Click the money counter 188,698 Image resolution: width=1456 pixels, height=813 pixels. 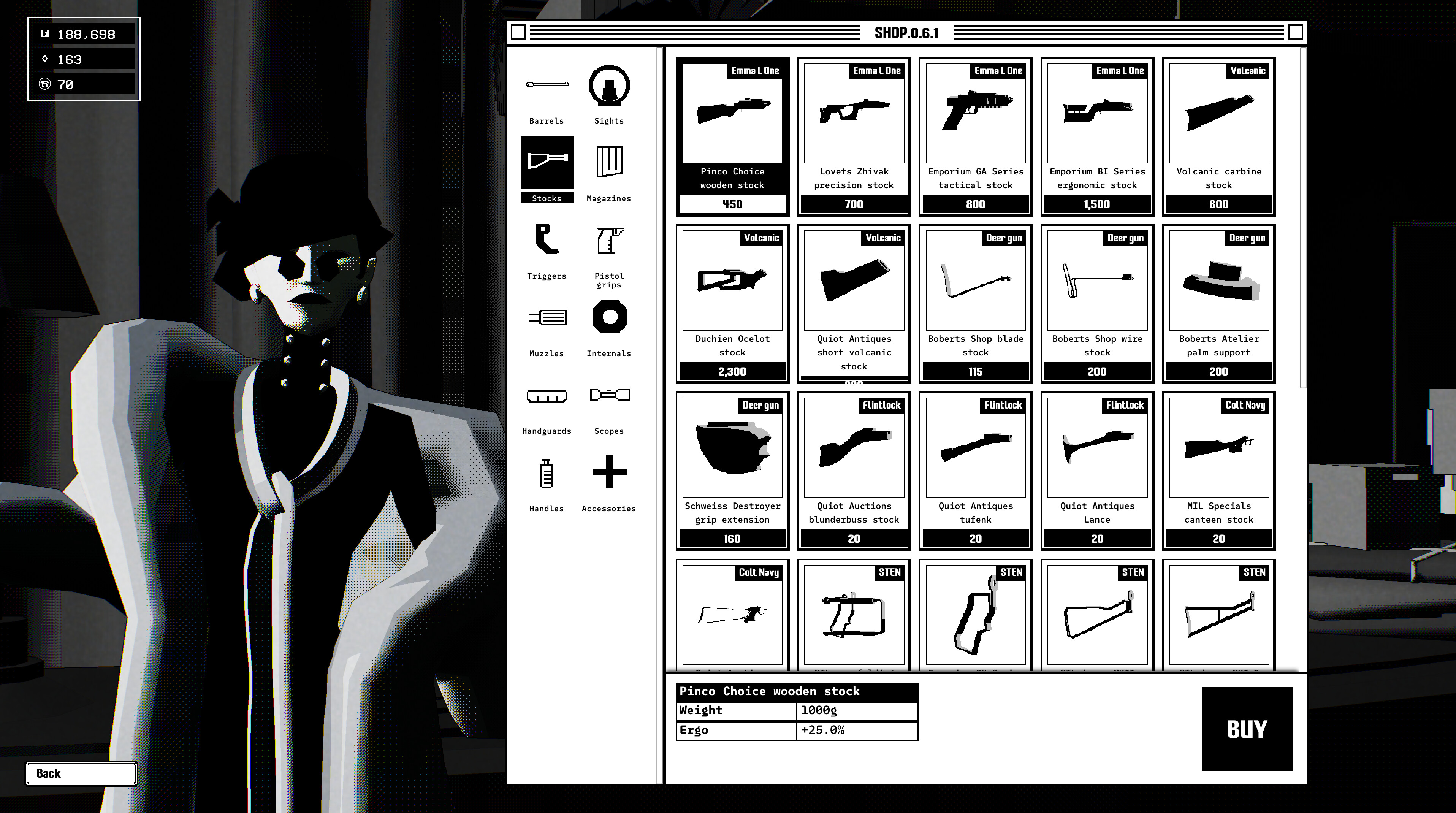coord(86,35)
